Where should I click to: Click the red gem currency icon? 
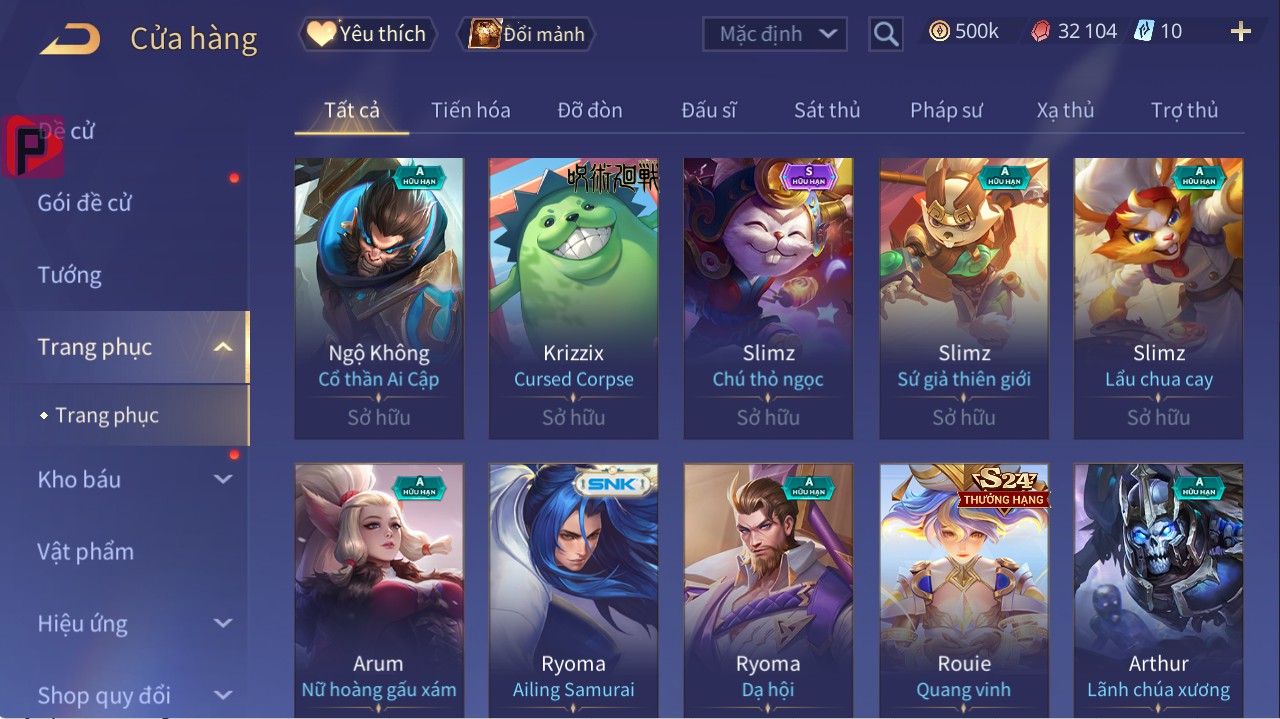(1041, 32)
